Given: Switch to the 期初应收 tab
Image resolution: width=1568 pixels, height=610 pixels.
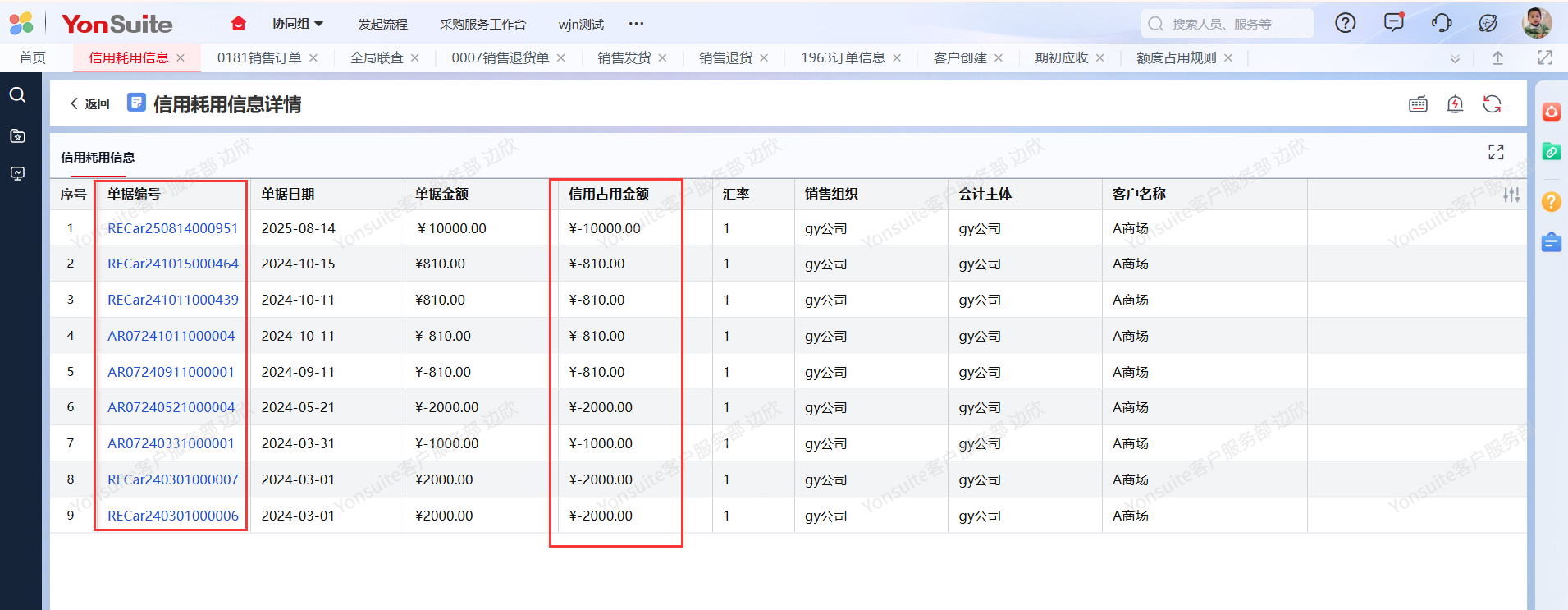Looking at the screenshot, I should tap(1061, 58).
